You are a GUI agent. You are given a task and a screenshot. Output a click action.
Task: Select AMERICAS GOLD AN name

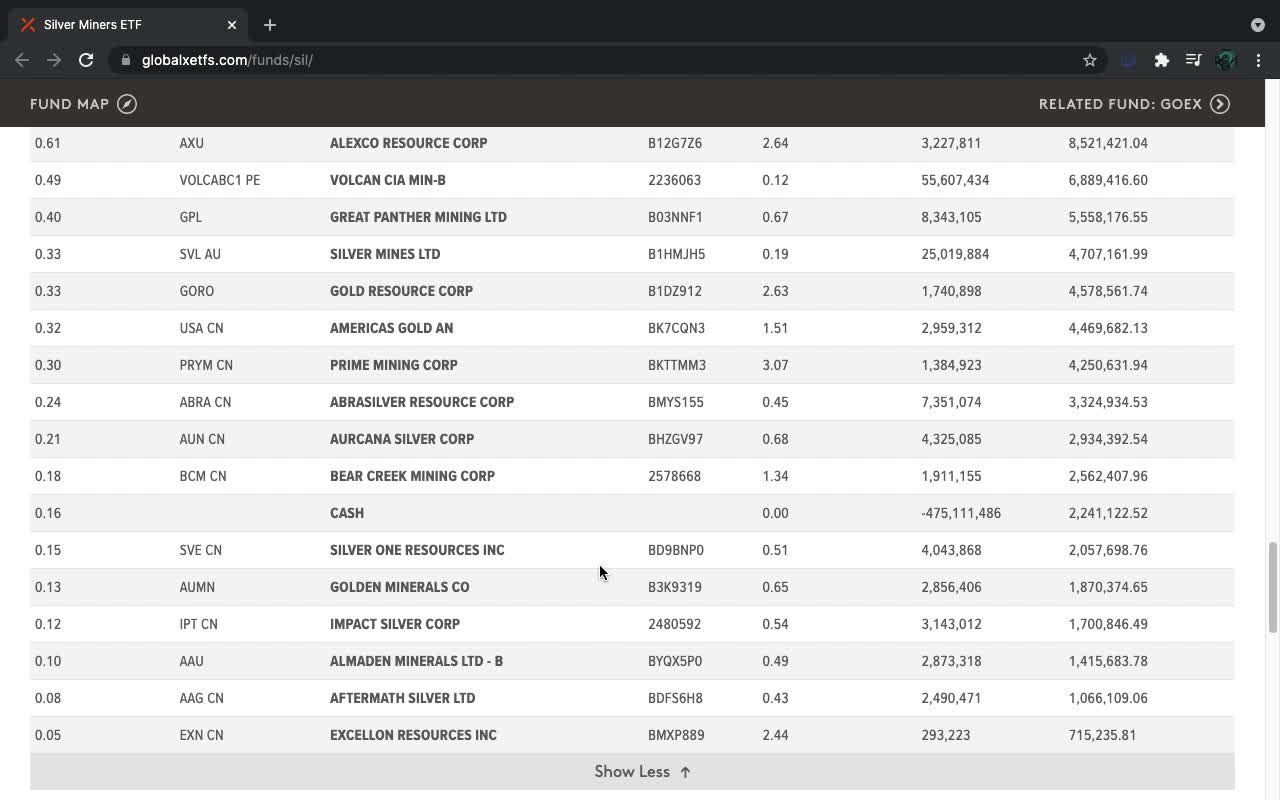(391, 328)
